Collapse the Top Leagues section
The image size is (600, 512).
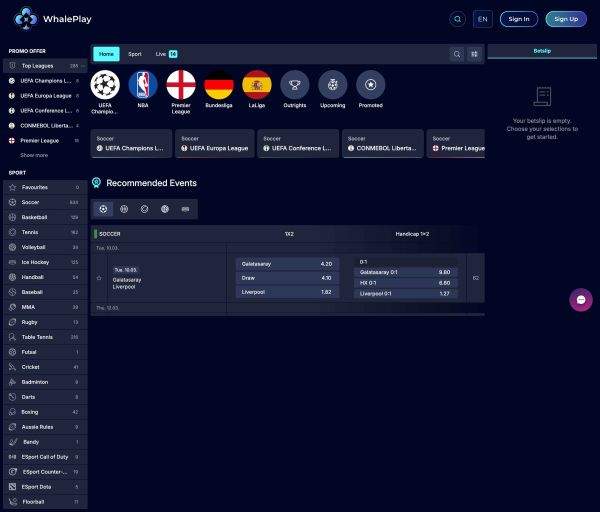pos(45,66)
